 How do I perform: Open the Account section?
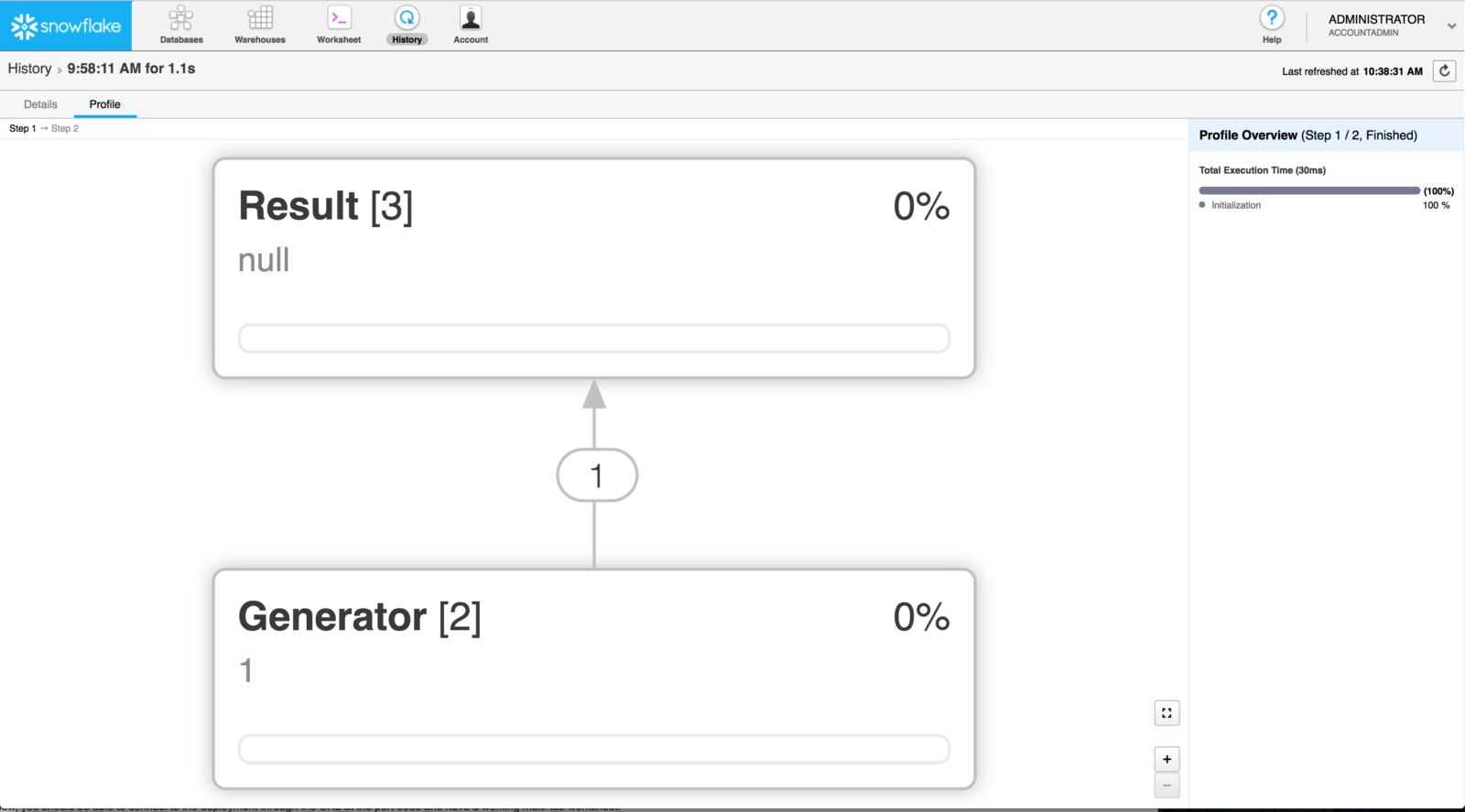[470, 25]
